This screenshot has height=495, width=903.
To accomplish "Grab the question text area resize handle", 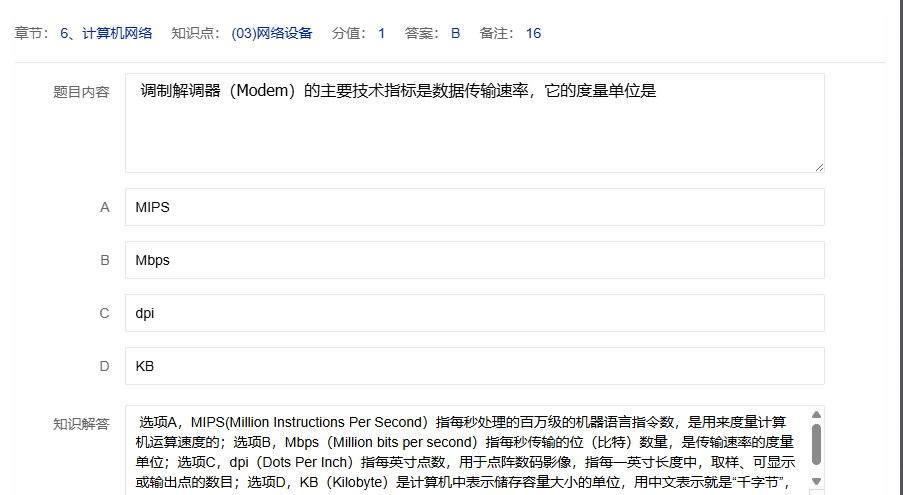I will pyautogui.click(x=819, y=166).
